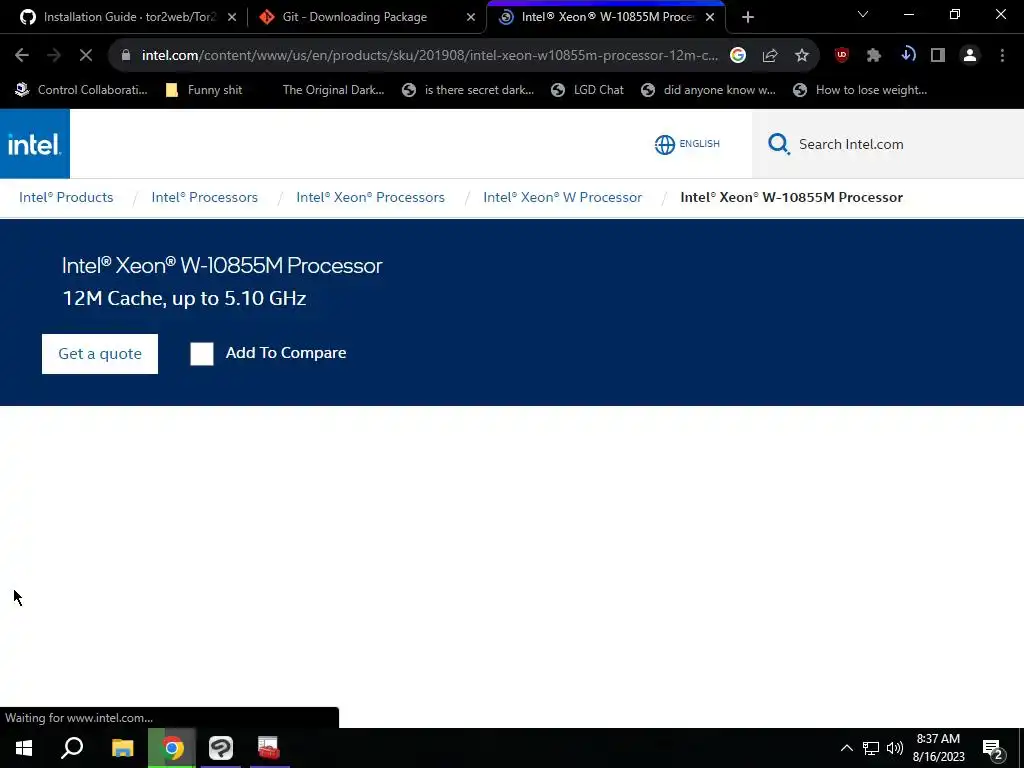
Task: Click the Google icon in address bar
Action: (x=738, y=56)
